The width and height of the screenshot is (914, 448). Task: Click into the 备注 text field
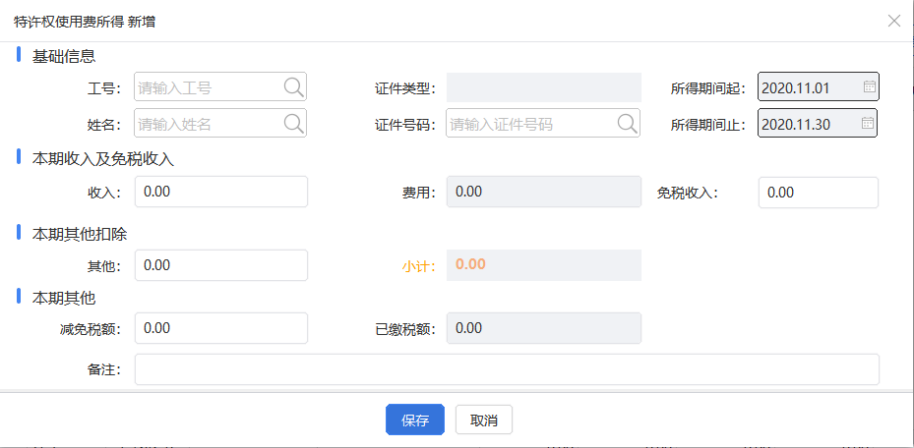point(507,369)
